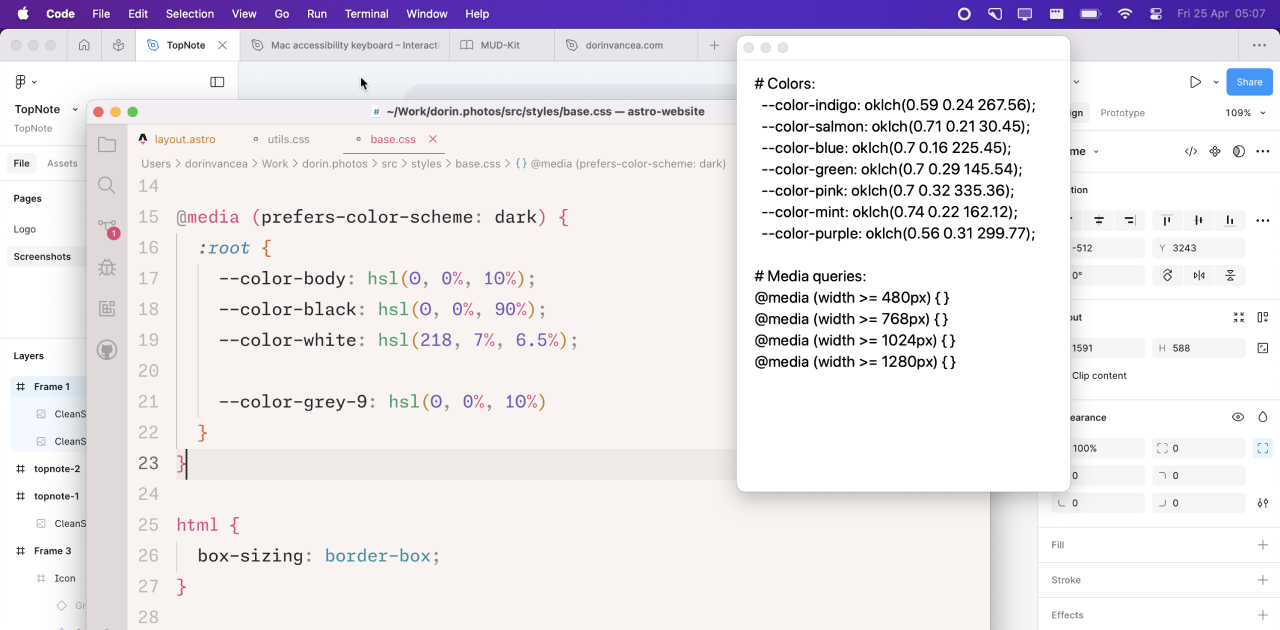Open the Terminal menu in menu bar
Viewport: 1280px width, 630px height.
point(366,14)
